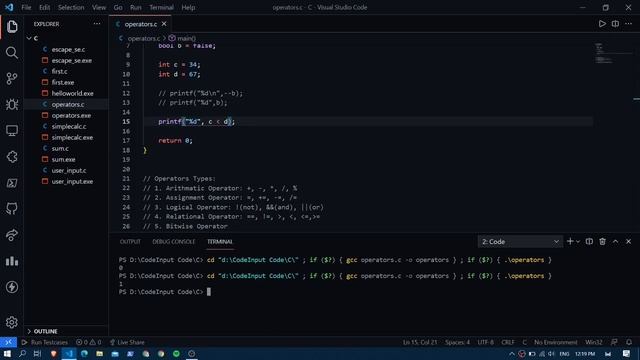This screenshot has width=640, height=360.
Task: Close the operators.c editor tab
Action: (x=164, y=24)
